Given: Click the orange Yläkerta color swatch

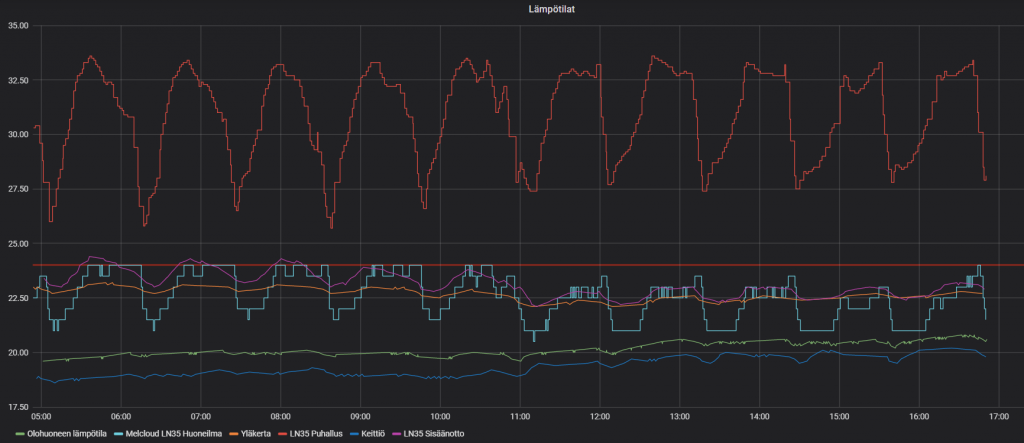Looking at the screenshot, I should pos(232,433).
